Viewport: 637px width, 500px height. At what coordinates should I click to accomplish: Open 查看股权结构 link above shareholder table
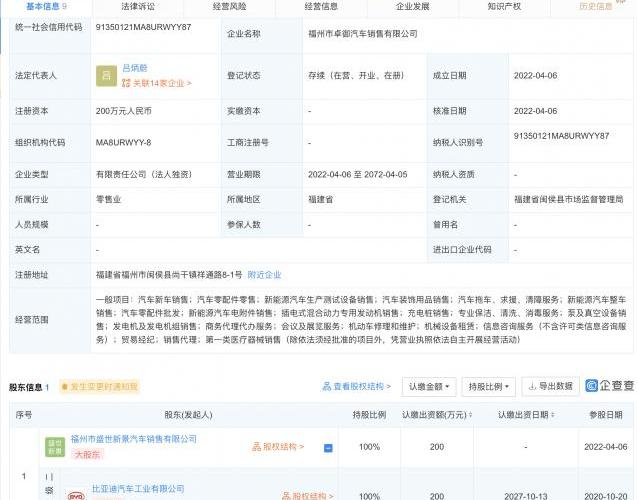(x=356, y=387)
